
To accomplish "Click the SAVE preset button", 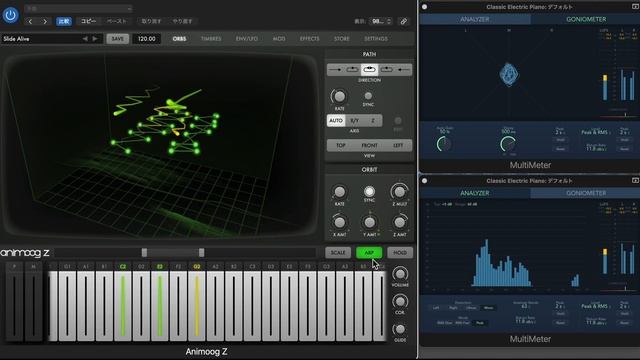I will pos(118,39).
